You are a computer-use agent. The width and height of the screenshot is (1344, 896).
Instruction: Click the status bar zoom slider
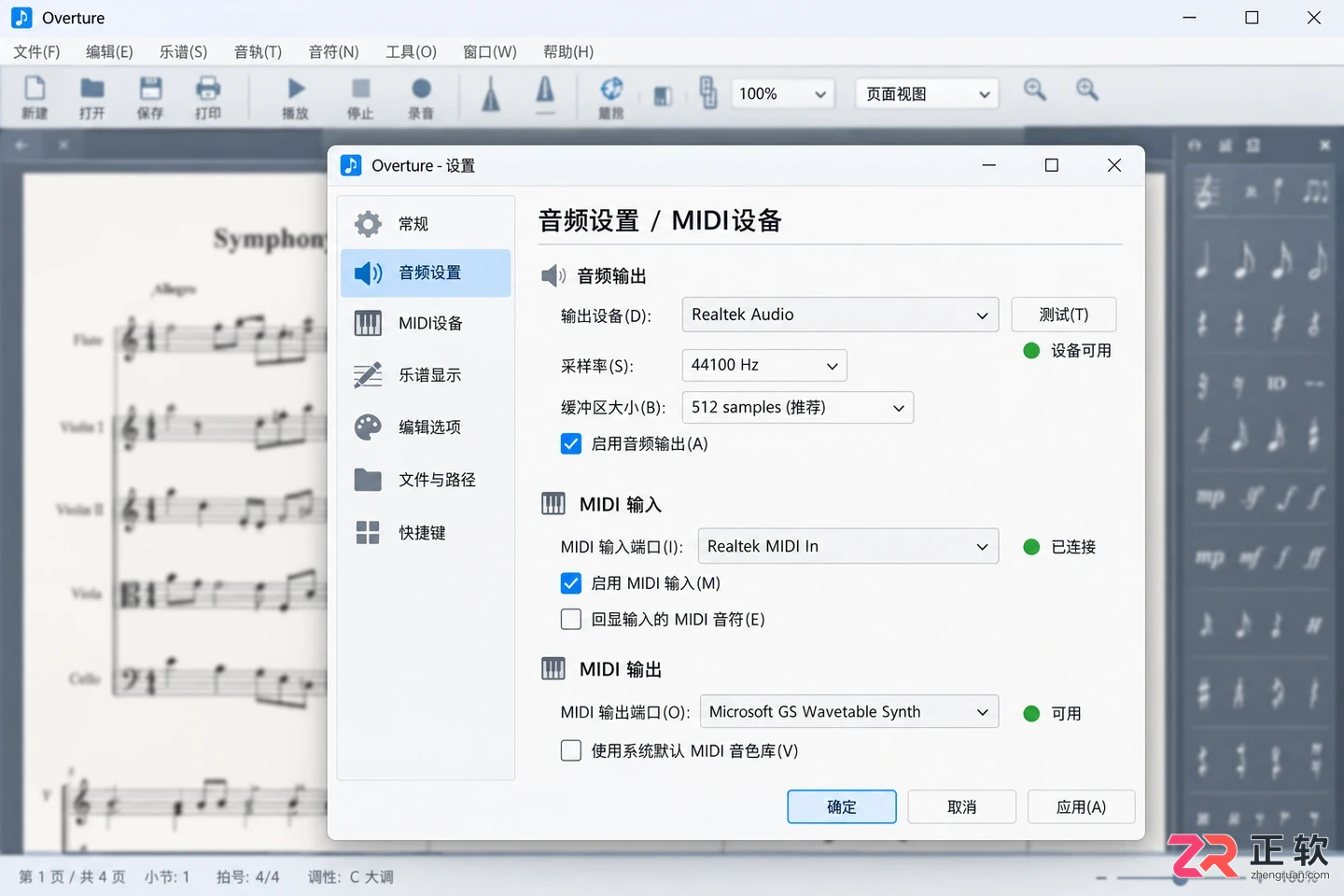(1180, 878)
